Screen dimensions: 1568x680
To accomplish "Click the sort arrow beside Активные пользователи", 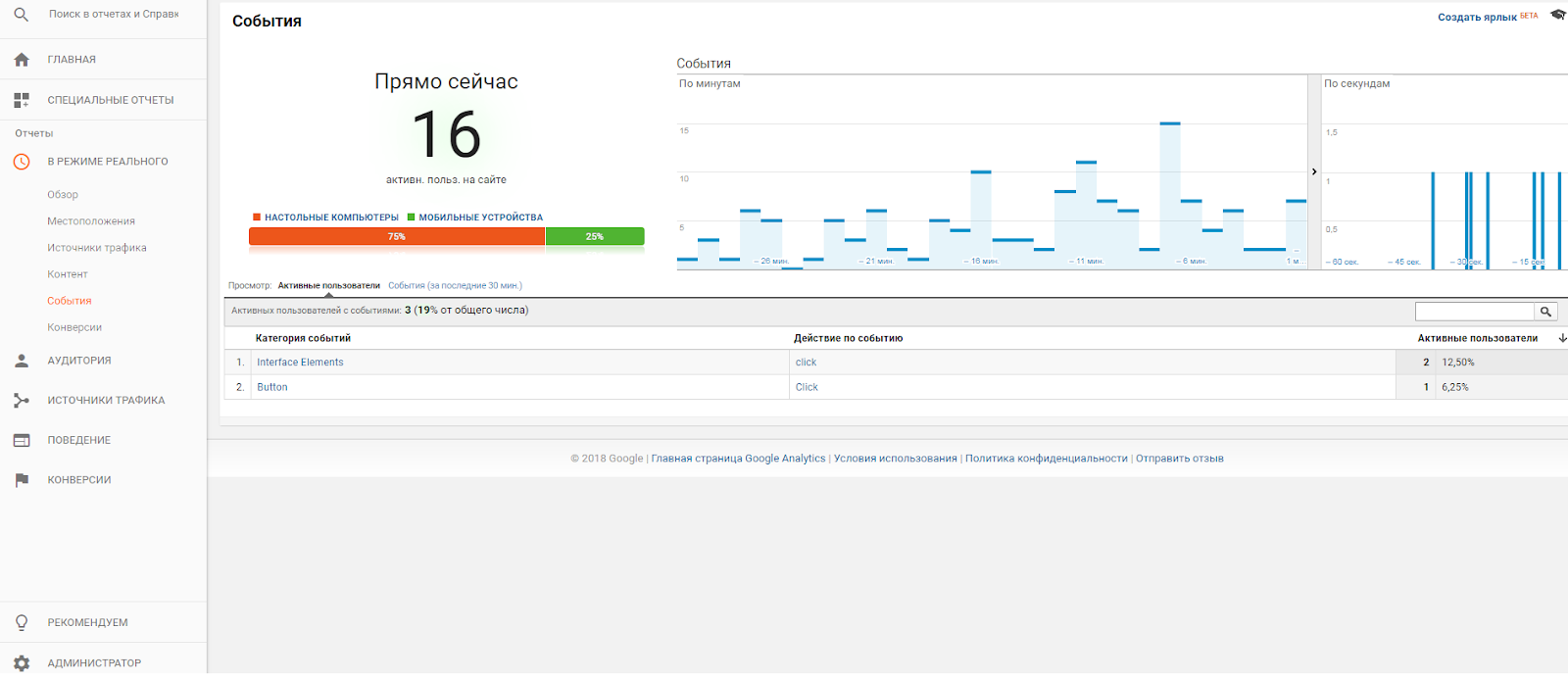I will click(x=1562, y=338).
